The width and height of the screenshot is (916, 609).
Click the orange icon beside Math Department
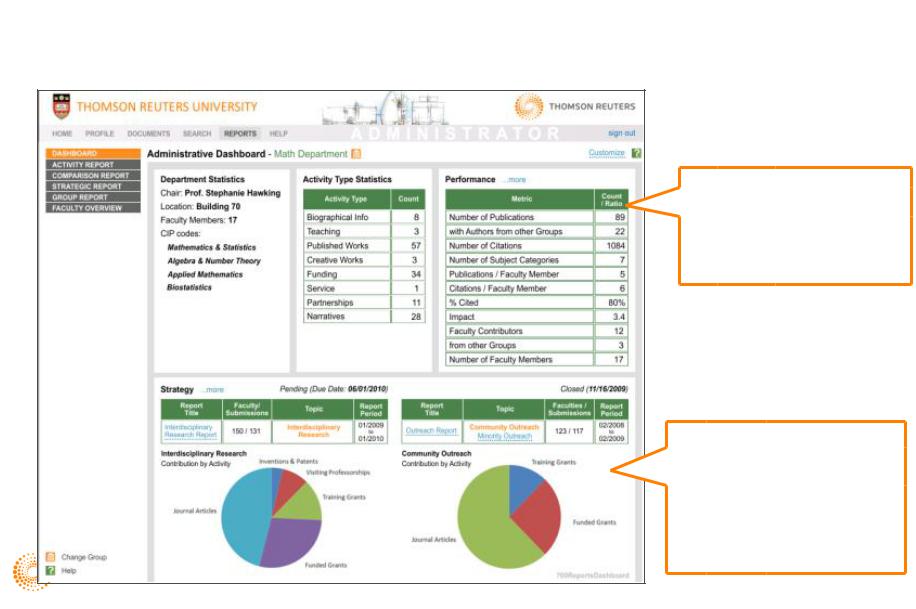[x=356, y=154]
